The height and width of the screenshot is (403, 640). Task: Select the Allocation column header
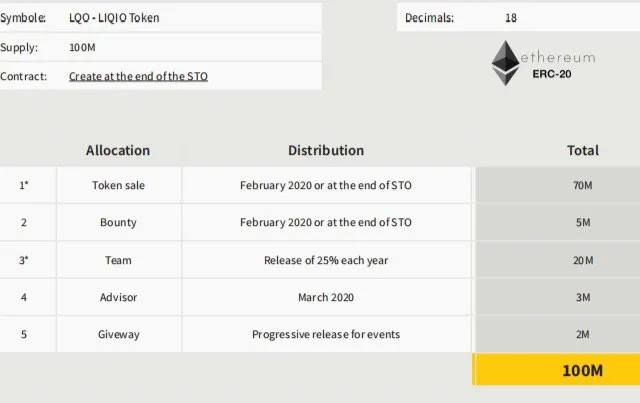click(118, 150)
